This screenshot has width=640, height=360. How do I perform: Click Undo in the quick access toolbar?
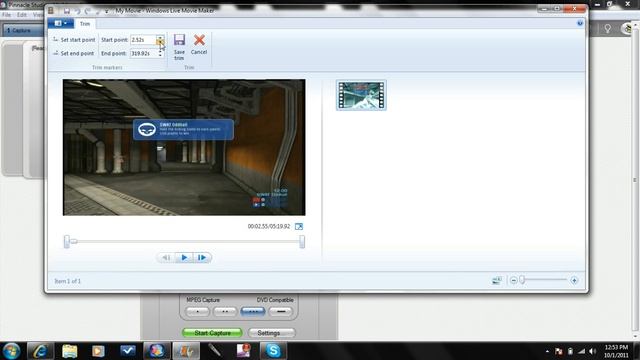click(x=77, y=11)
